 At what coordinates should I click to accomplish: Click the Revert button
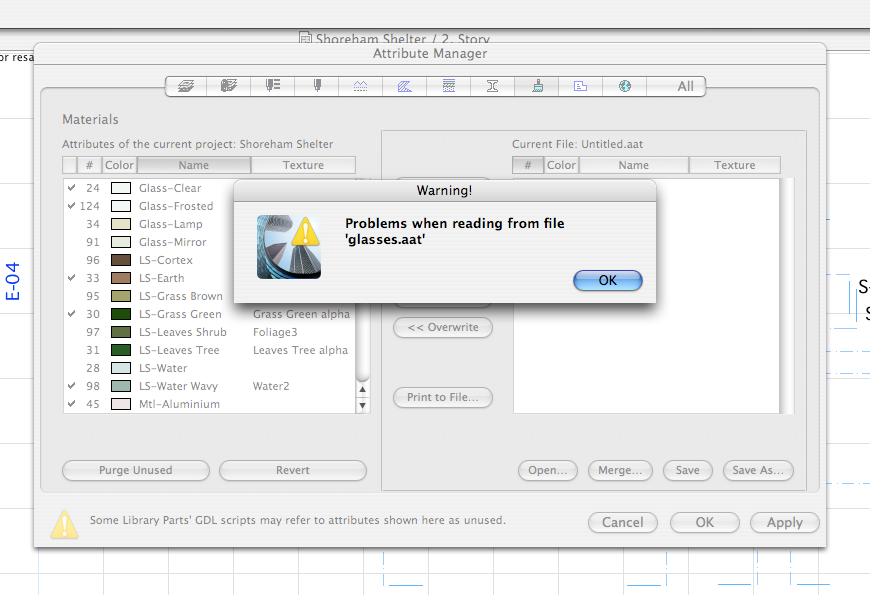point(293,470)
